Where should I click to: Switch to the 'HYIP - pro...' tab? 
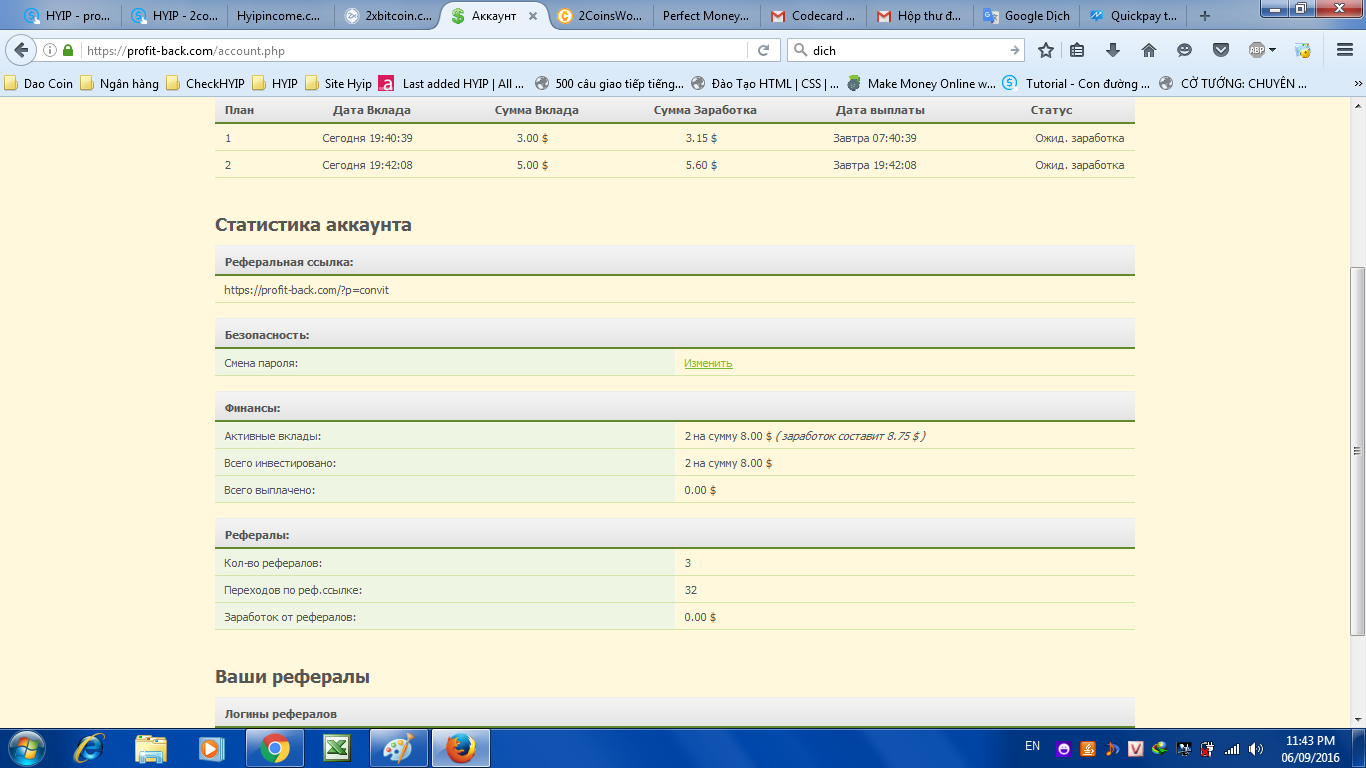pos(66,16)
